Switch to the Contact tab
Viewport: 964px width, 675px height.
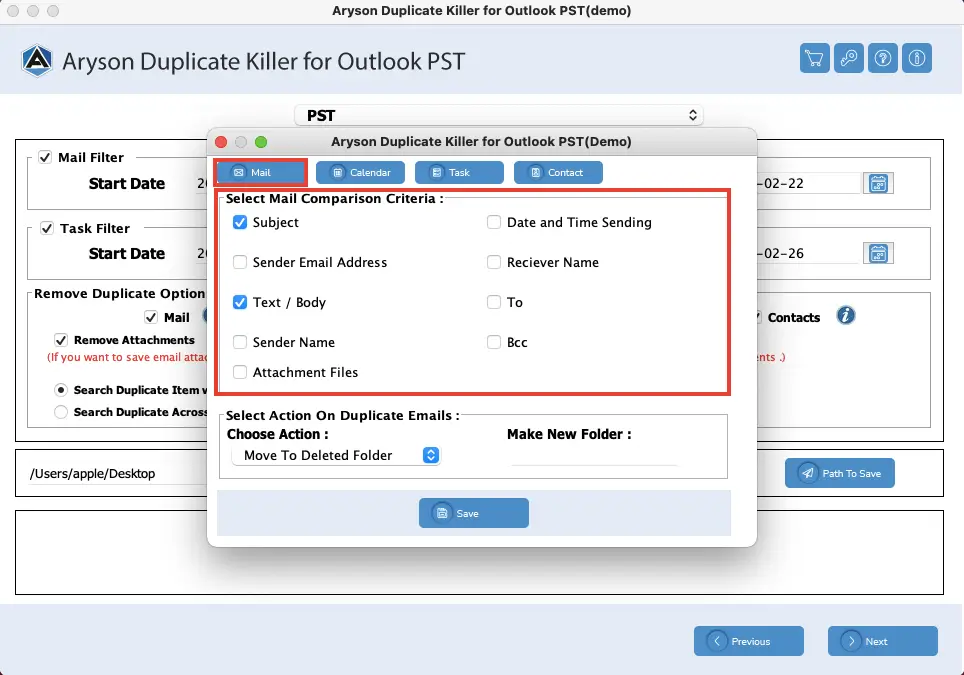point(558,173)
